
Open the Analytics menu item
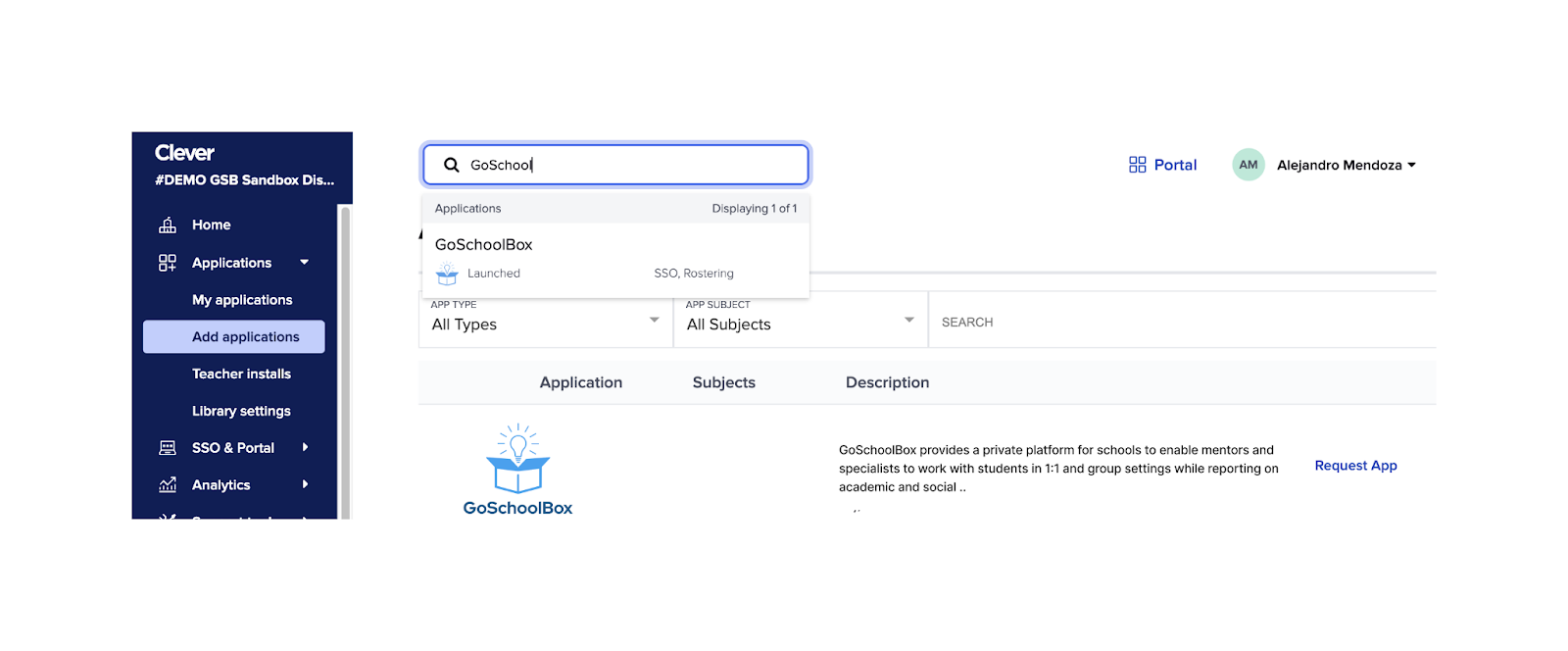click(x=221, y=485)
